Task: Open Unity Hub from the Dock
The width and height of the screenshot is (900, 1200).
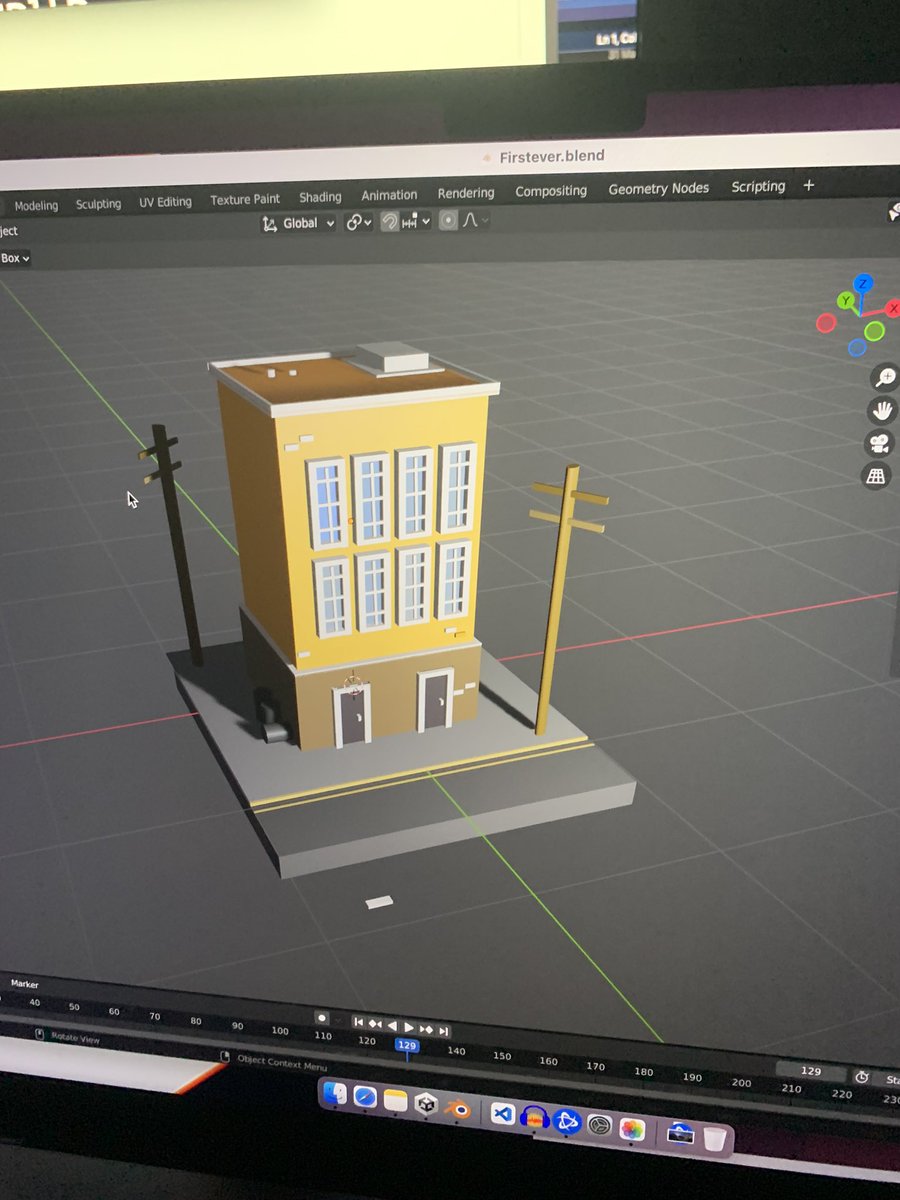Action: tap(427, 1105)
